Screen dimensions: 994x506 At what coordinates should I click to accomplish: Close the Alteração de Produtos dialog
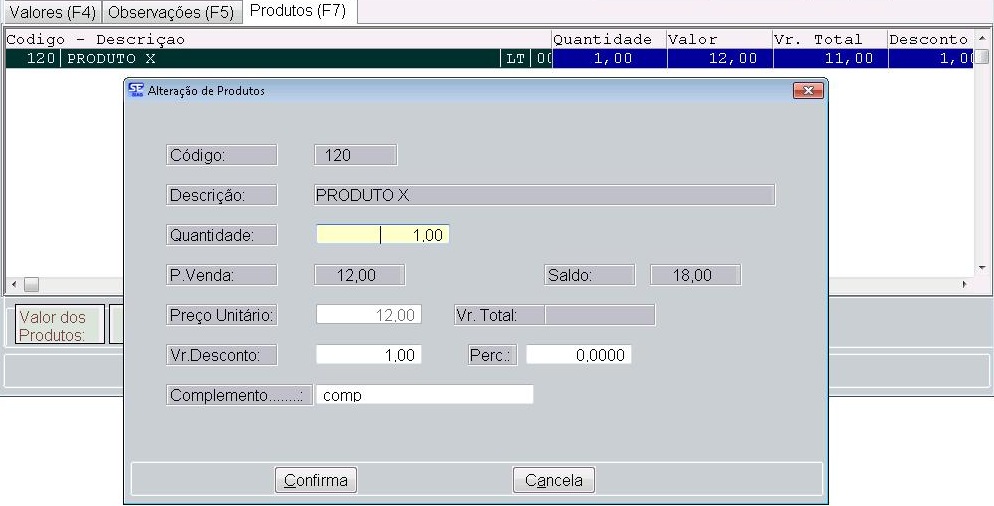pos(807,91)
